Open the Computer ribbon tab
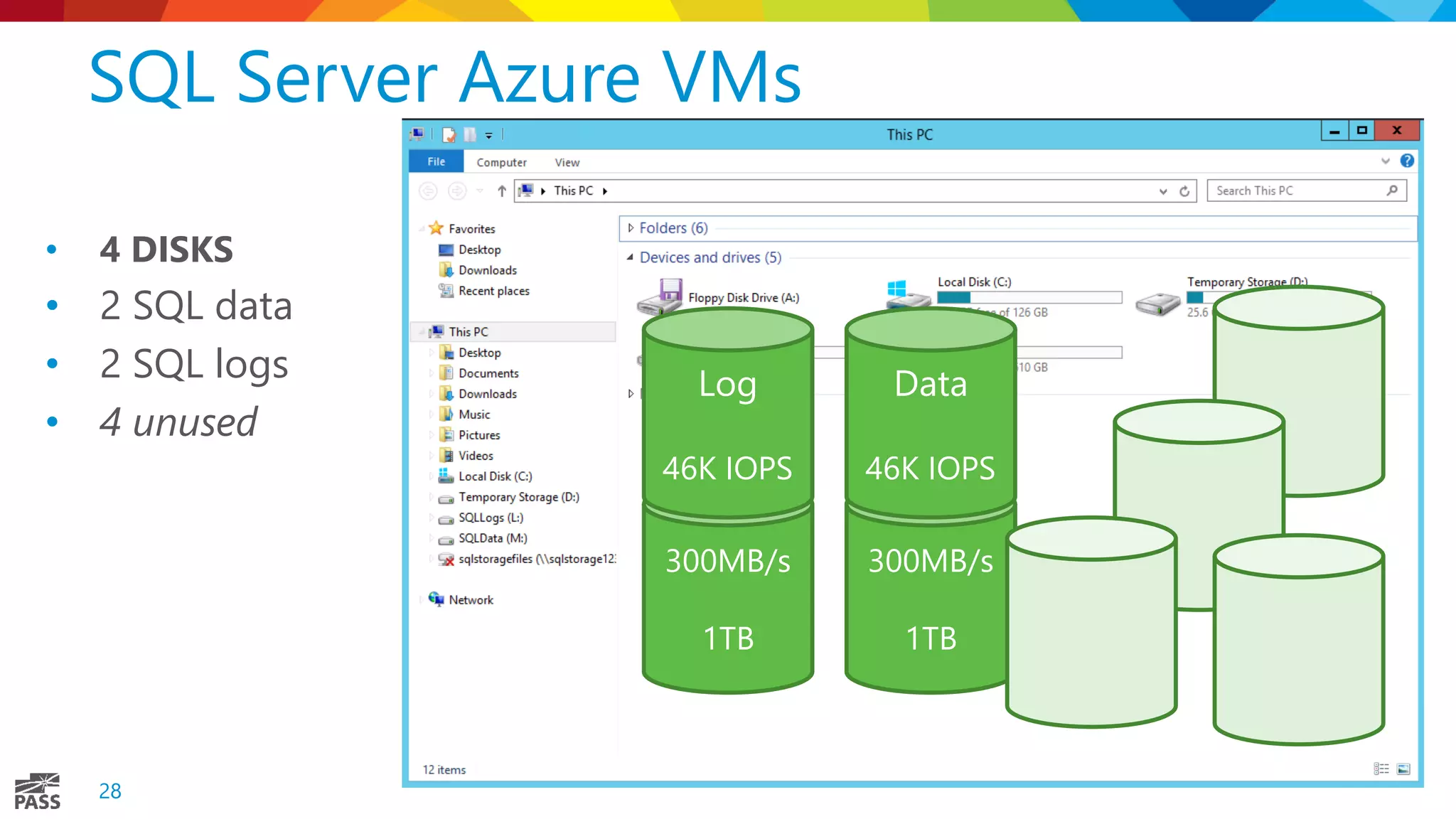The height and width of the screenshot is (819, 1456). pos(501,163)
